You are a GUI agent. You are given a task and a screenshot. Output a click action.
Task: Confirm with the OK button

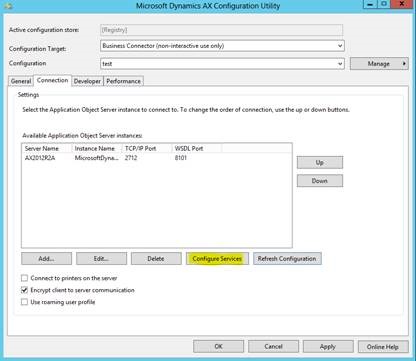218,347
